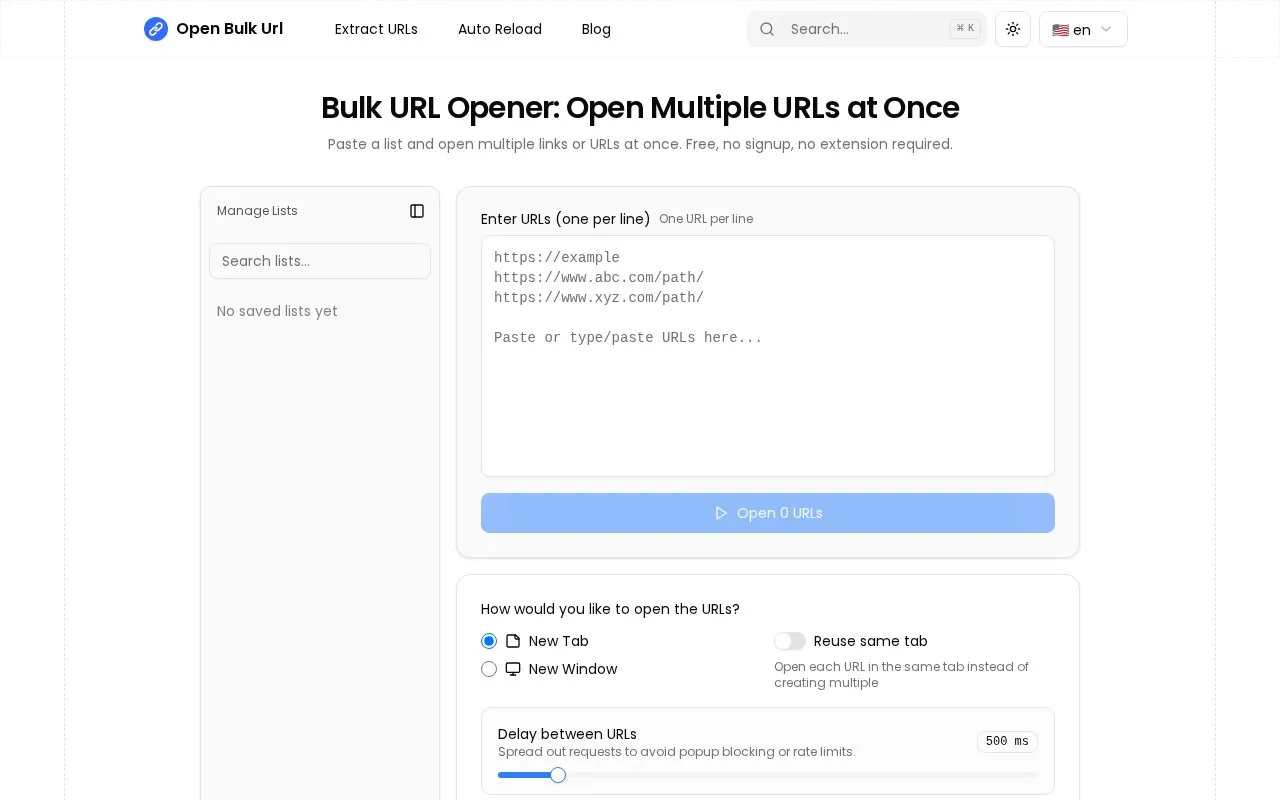1280x800 pixels.
Task: Click the 'Delay between URLs' label
Action: 567,734
